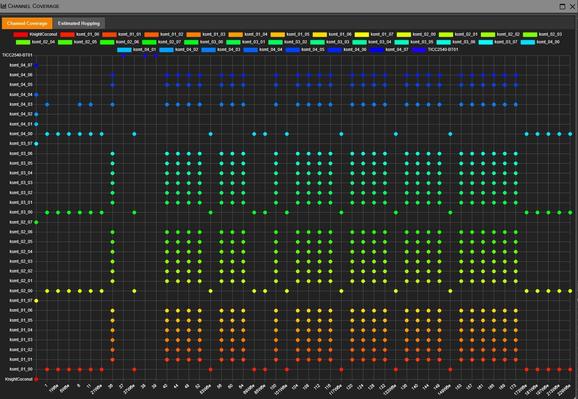Toggle the ksmt_02_07 legend swatch
This screenshot has height=399, width=578.
click(x=149, y=42)
